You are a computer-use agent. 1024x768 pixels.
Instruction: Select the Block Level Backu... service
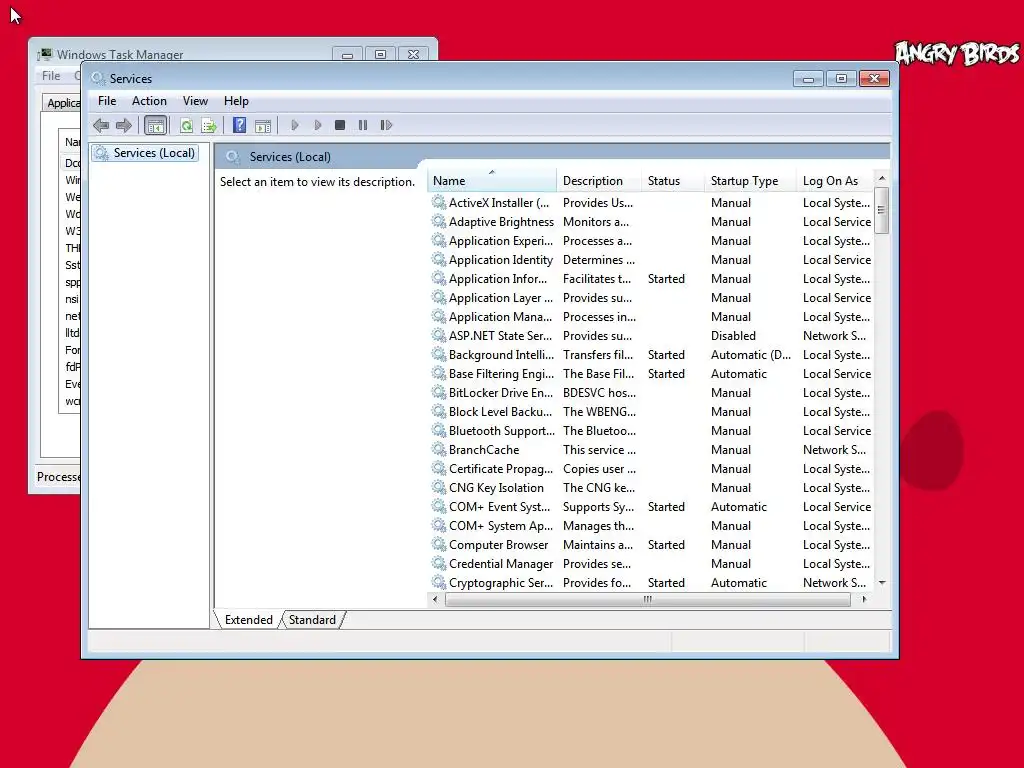pyautogui.click(x=651, y=411)
